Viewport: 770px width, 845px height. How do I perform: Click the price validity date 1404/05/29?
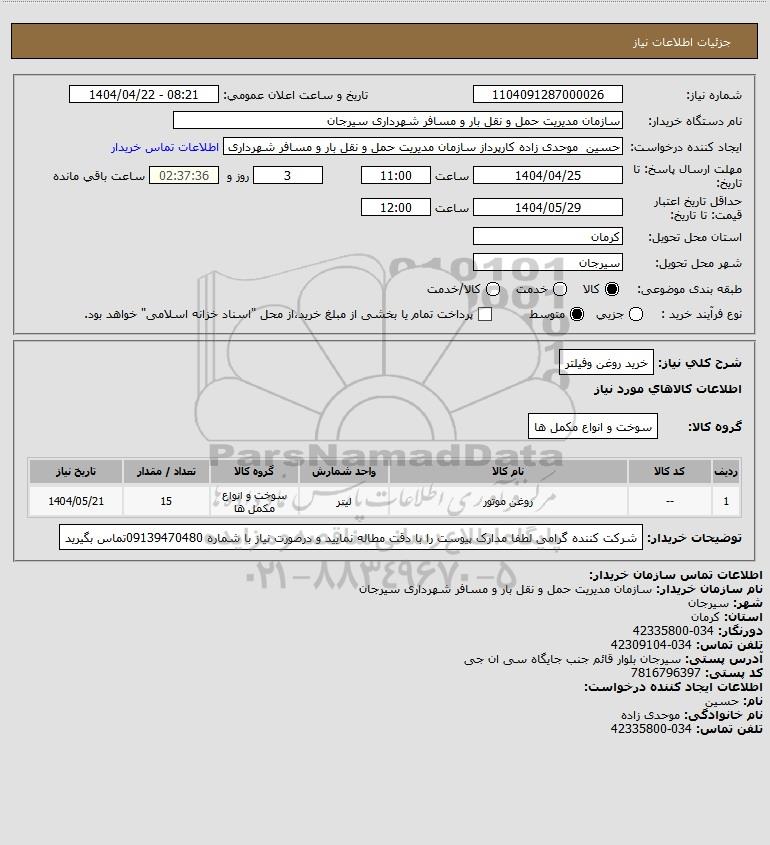pos(547,207)
